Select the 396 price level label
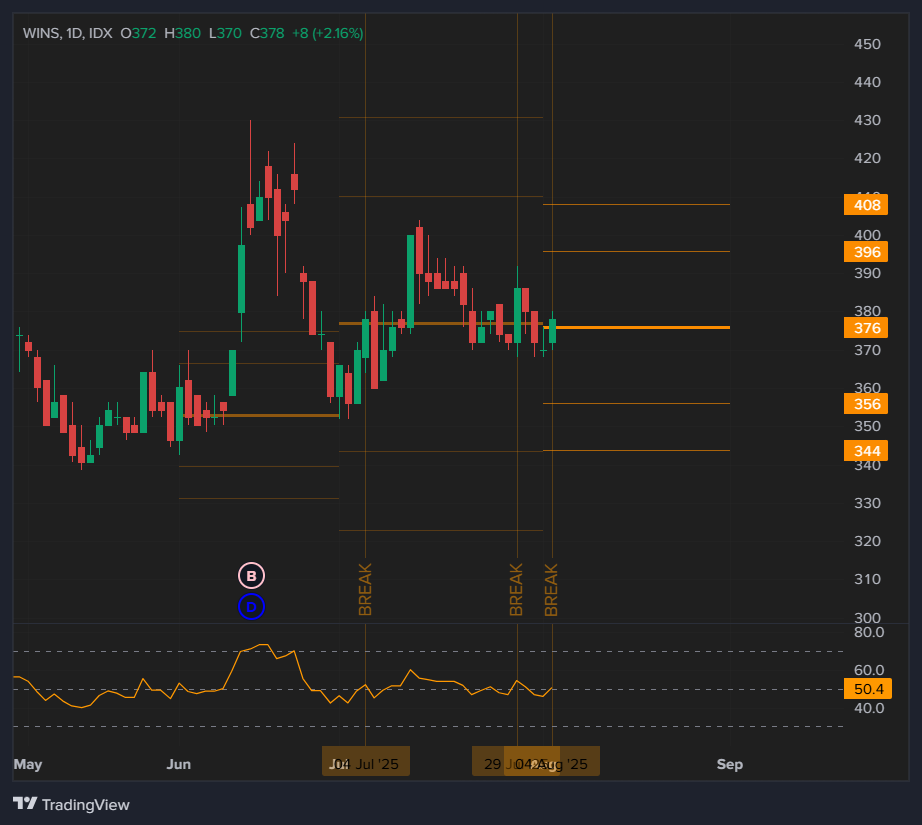This screenshot has height=825, width=922. pos(866,252)
